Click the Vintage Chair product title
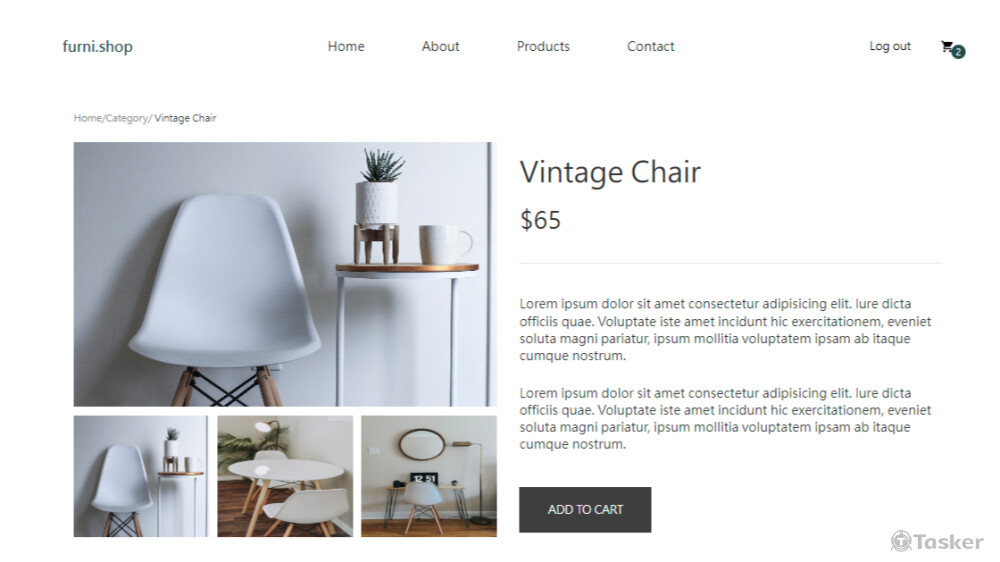Viewport: 1000px width, 562px height. click(x=610, y=172)
